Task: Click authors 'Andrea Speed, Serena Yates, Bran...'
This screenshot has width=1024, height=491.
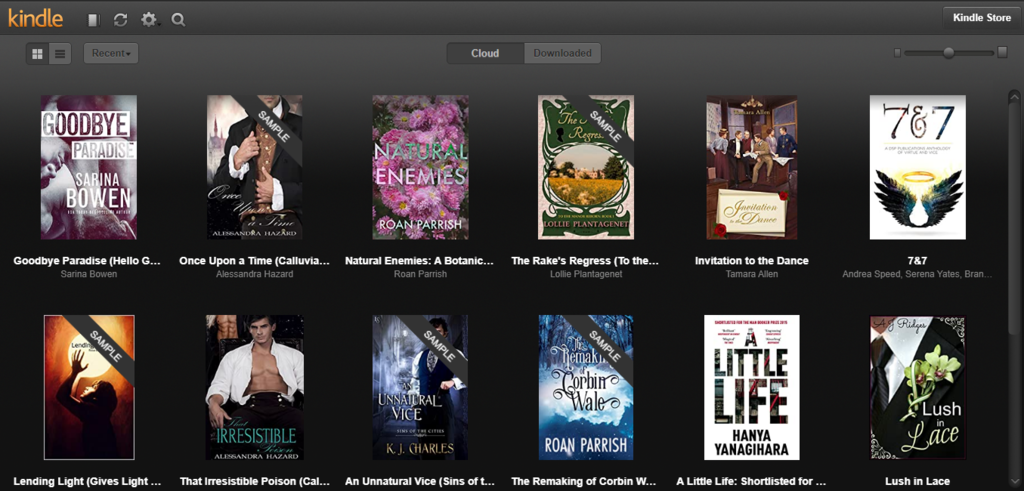Action: pos(918,274)
